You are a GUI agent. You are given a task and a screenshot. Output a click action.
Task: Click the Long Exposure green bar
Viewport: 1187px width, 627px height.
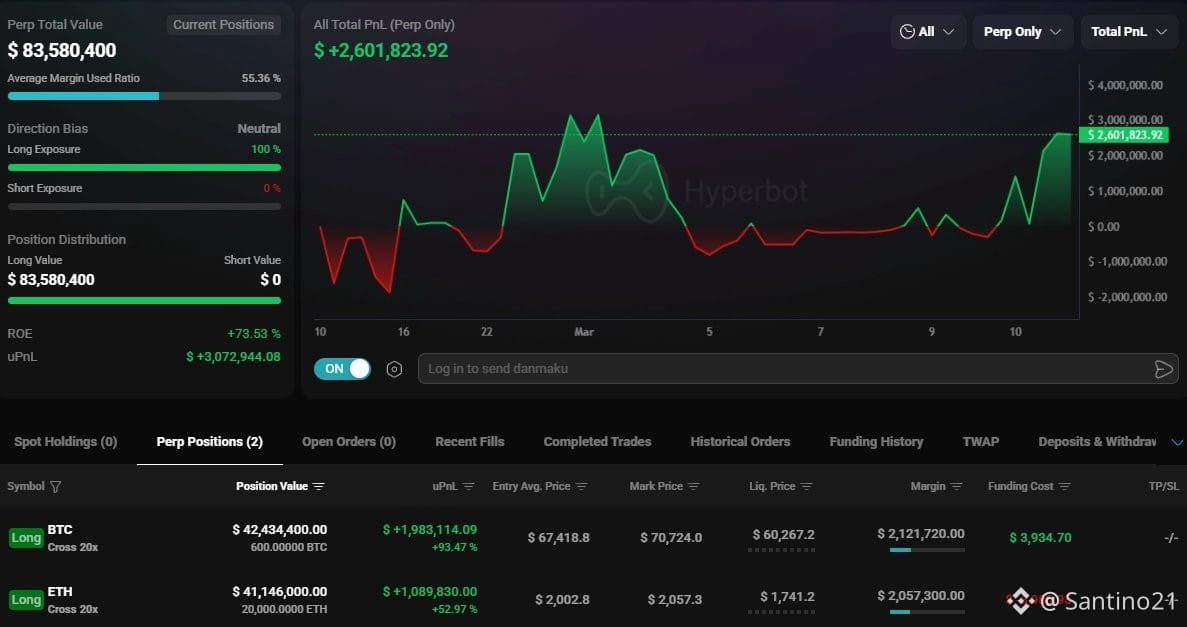[x=144, y=167]
